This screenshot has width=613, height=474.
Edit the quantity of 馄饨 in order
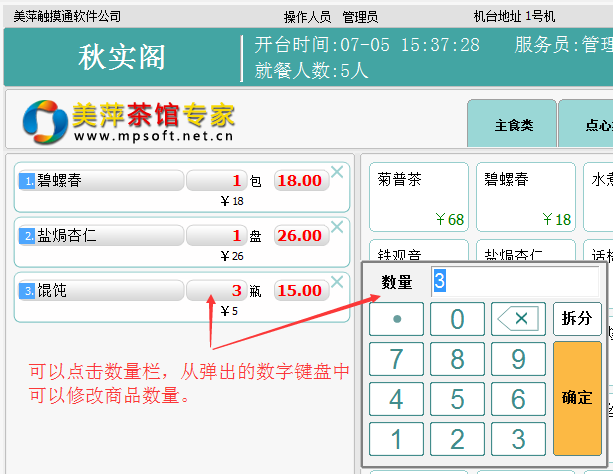click(217, 291)
